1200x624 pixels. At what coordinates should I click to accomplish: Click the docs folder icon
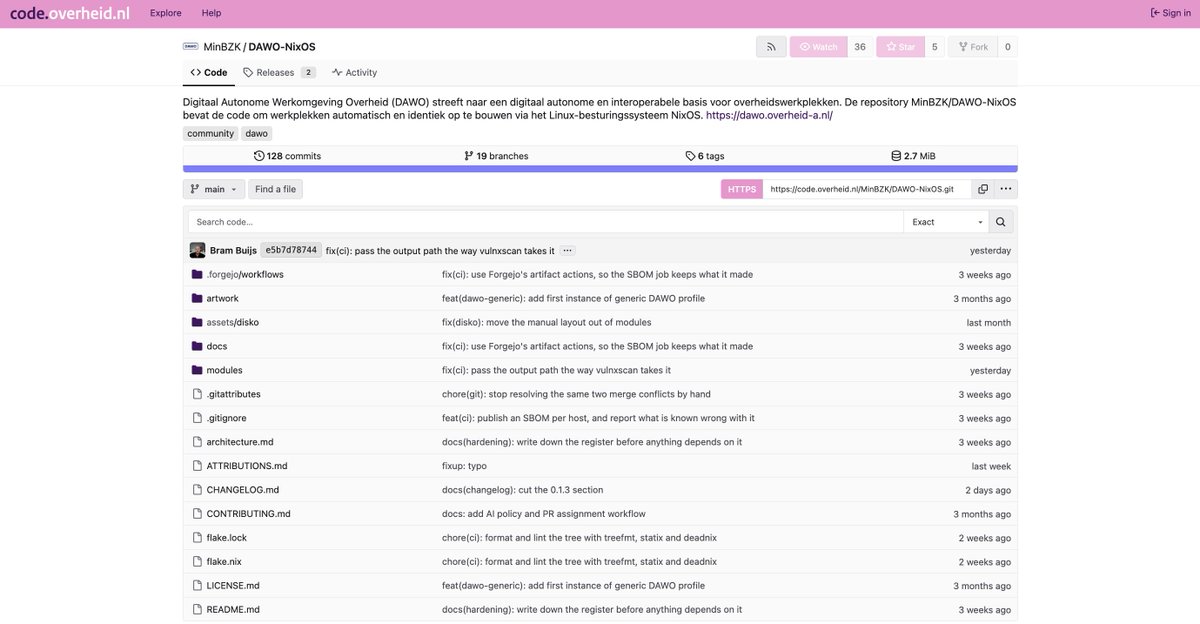(x=197, y=346)
